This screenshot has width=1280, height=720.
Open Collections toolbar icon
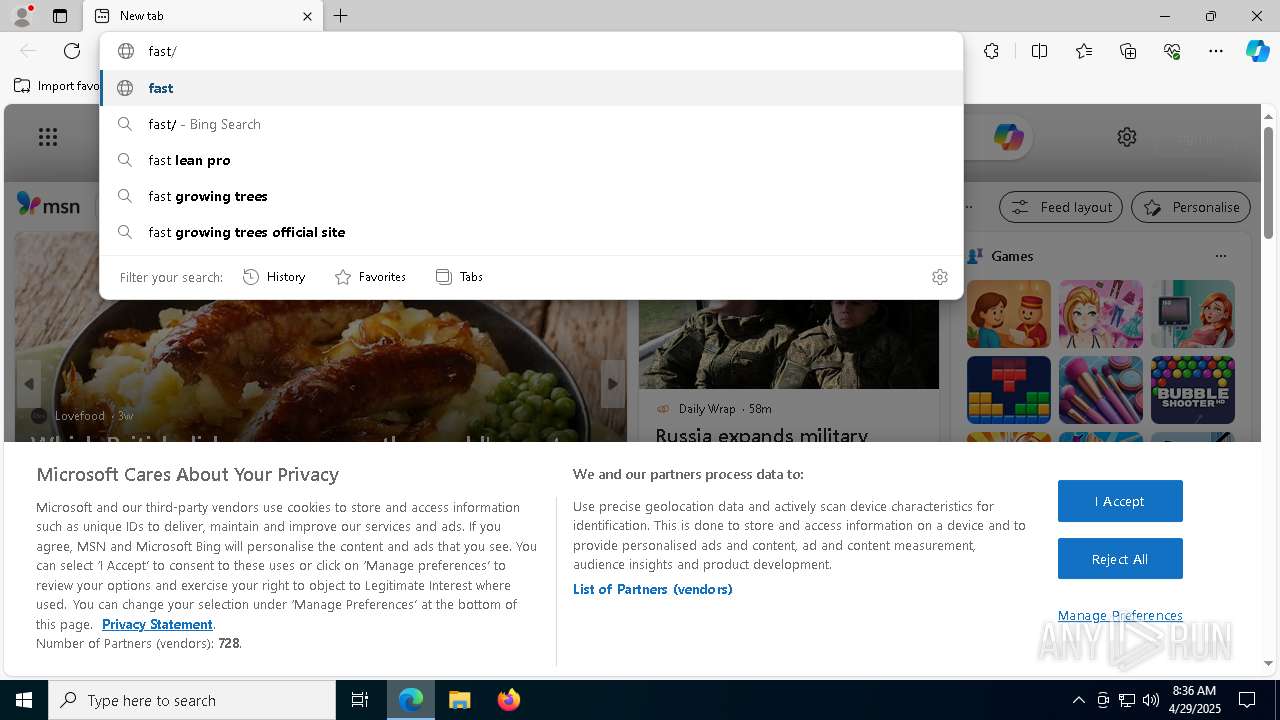point(1128,51)
